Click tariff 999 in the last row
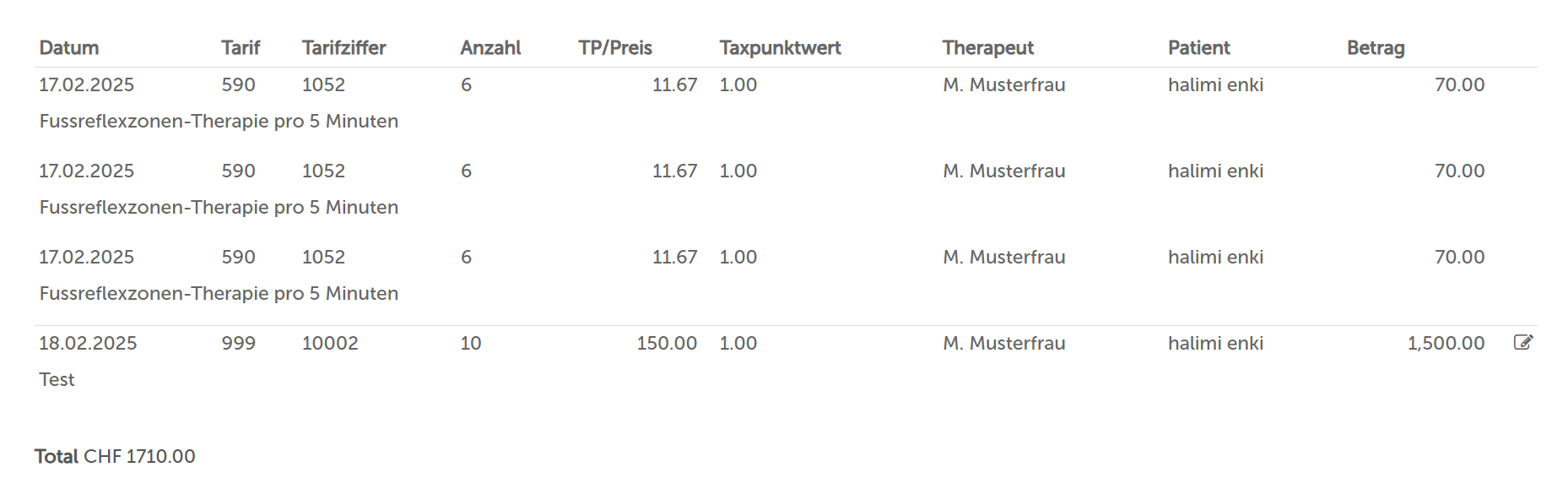1568x489 pixels. pyautogui.click(x=239, y=343)
